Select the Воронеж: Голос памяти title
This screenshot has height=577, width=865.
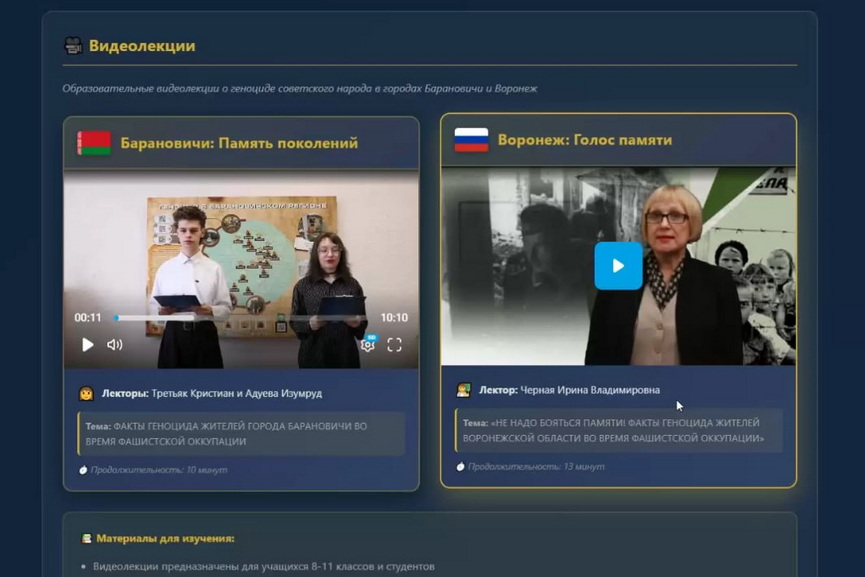[585, 140]
